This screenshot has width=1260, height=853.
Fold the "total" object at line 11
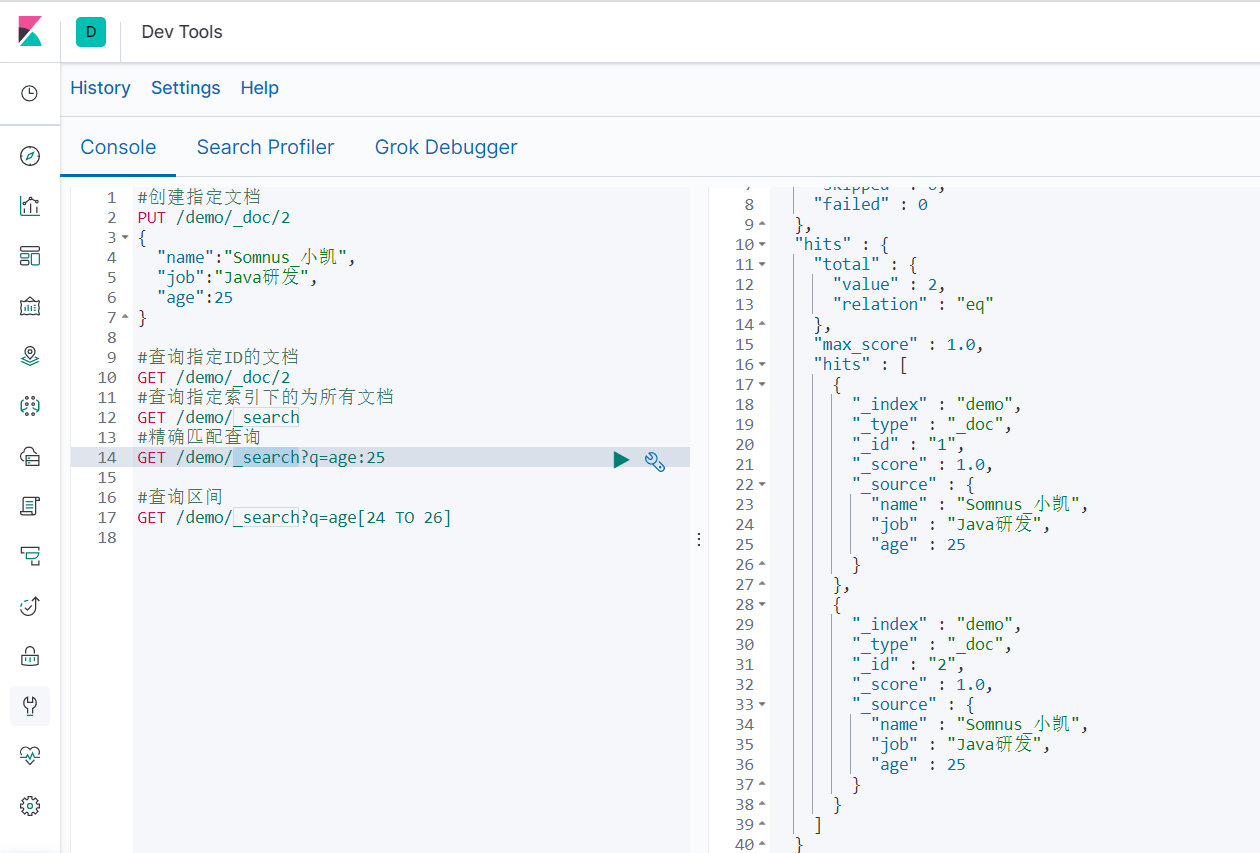click(762, 265)
